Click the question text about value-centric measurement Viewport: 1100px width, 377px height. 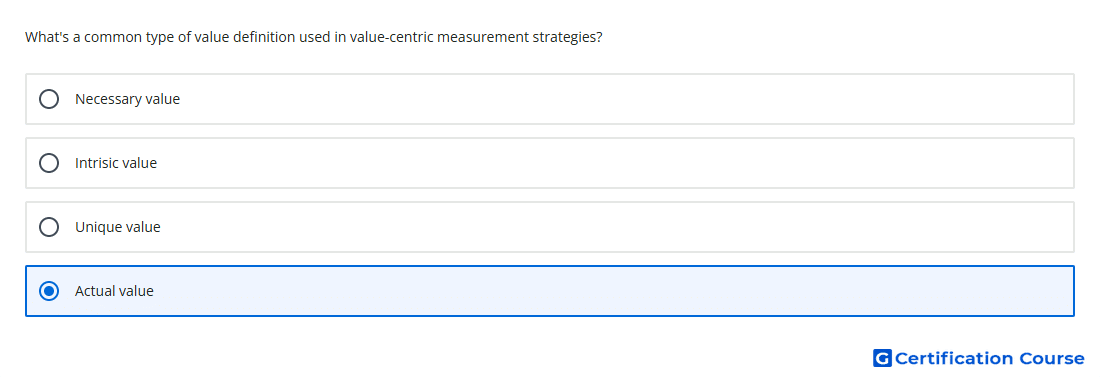coord(314,37)
